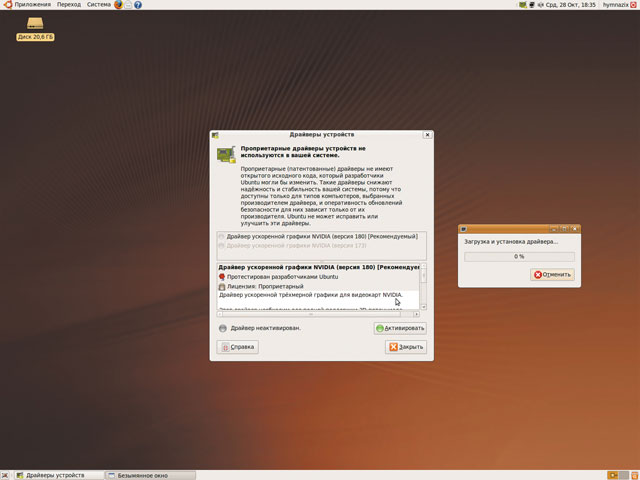Click the horizontal scrollbar thumb in the description pane
This screenshot has width=640, height=480.
pyautogui.click(x=312, y=314)
